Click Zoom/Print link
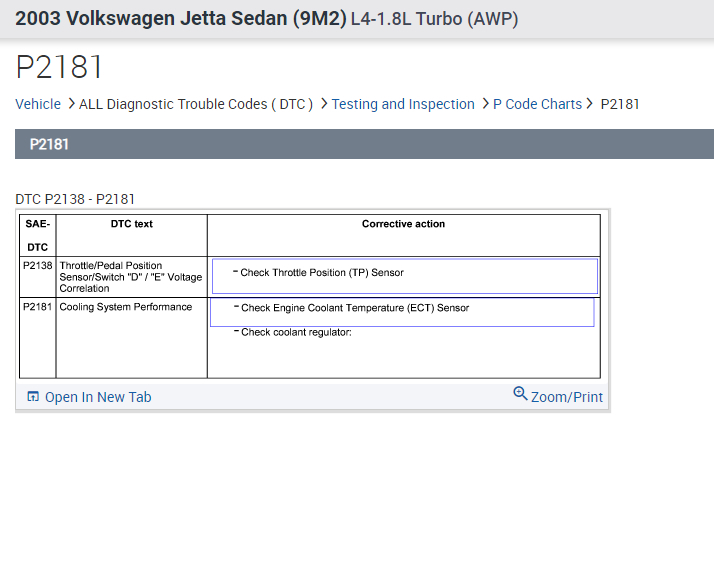Viewport: 714px width, 575px height. coord(566,397)
